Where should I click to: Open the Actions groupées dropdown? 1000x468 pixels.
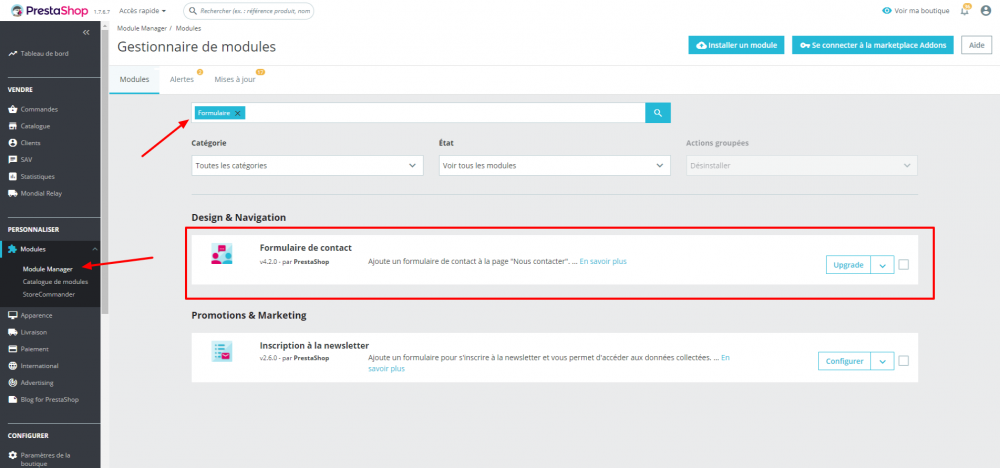click(802, 165)
